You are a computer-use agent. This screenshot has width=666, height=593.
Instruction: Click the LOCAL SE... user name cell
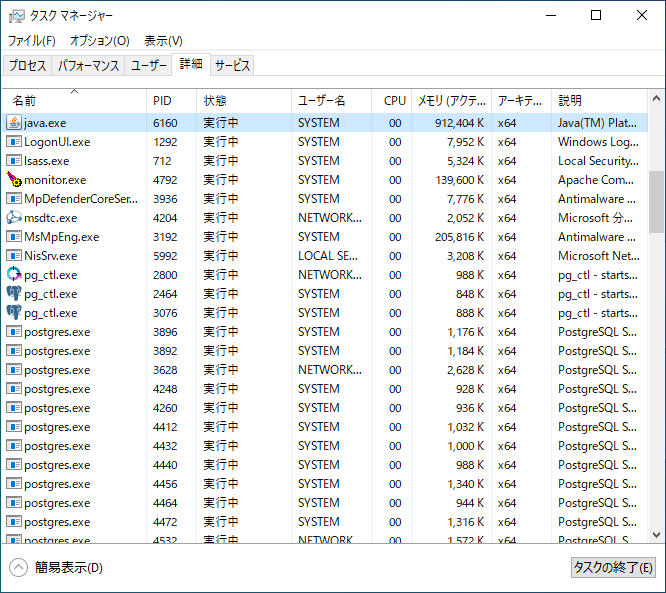coord(327,256)
